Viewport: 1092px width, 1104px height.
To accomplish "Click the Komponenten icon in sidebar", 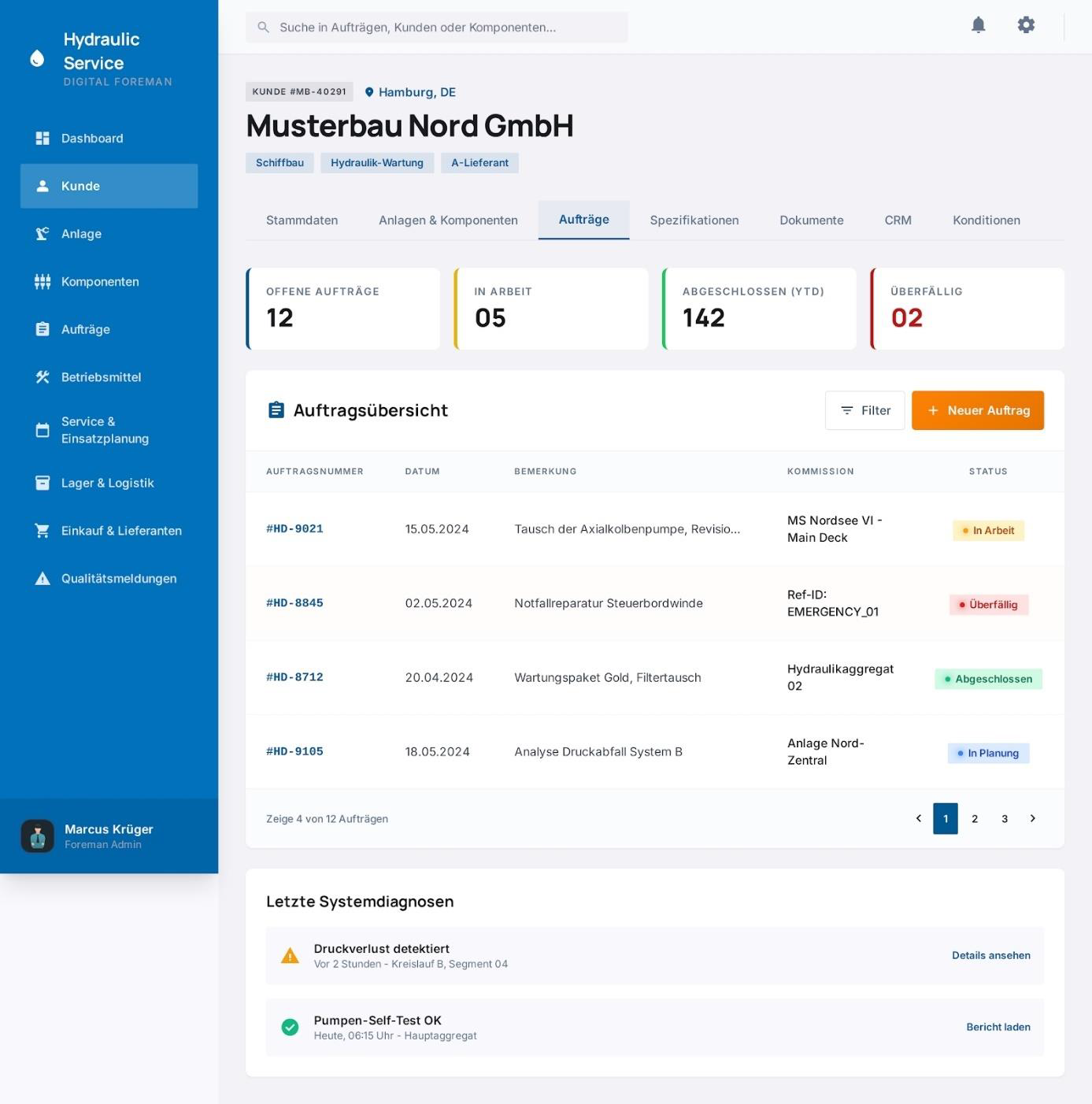I will click(x=43, y=282).
